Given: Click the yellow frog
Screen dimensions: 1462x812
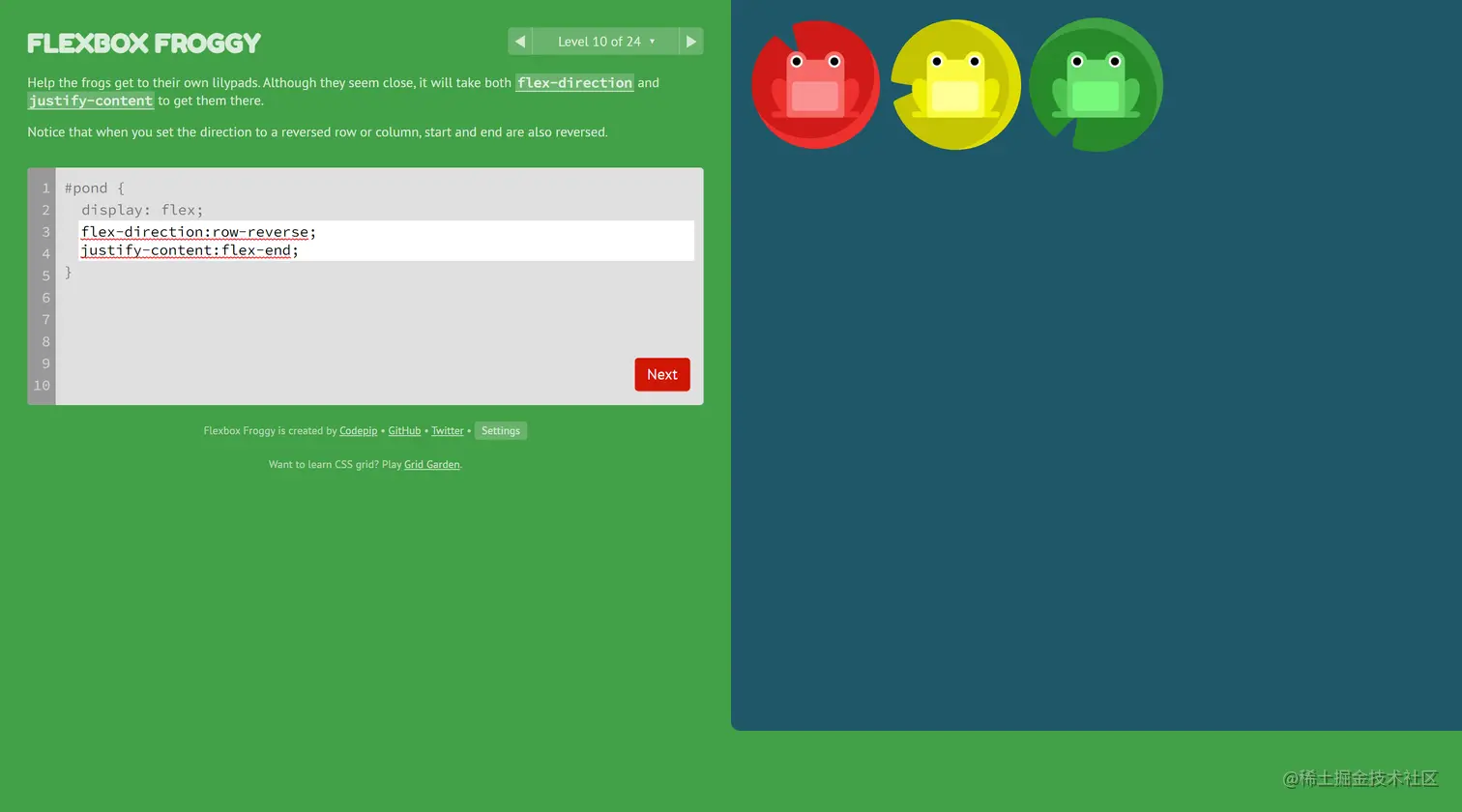Looking at the screenshot, I should [955, 85].
